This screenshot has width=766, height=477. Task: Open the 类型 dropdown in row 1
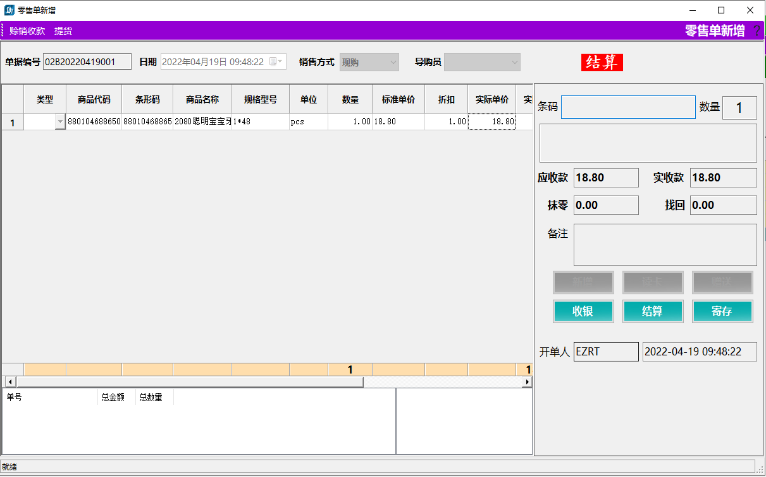[x=59, y=122]
